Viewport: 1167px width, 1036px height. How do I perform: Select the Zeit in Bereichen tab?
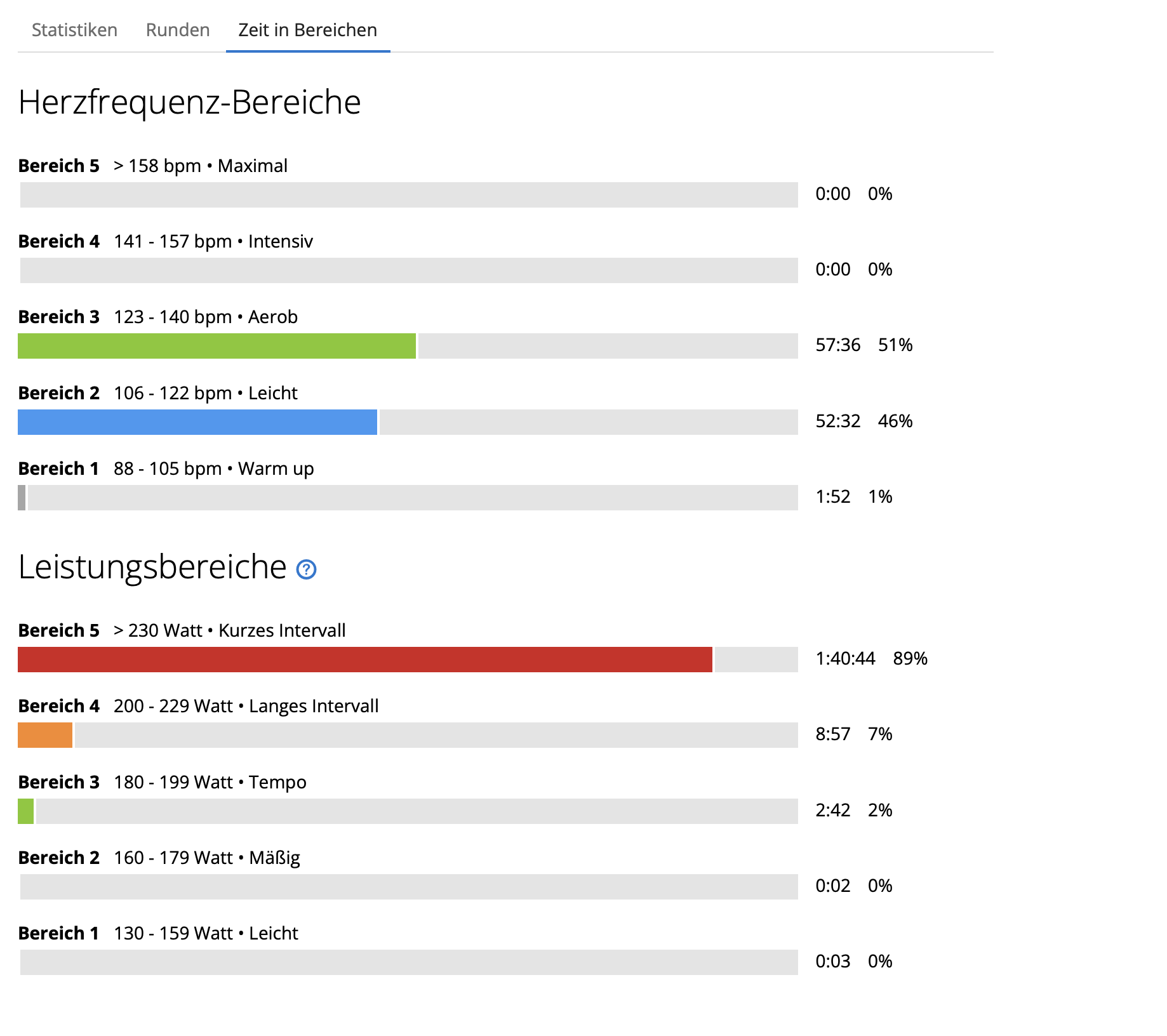click(308, 30)
